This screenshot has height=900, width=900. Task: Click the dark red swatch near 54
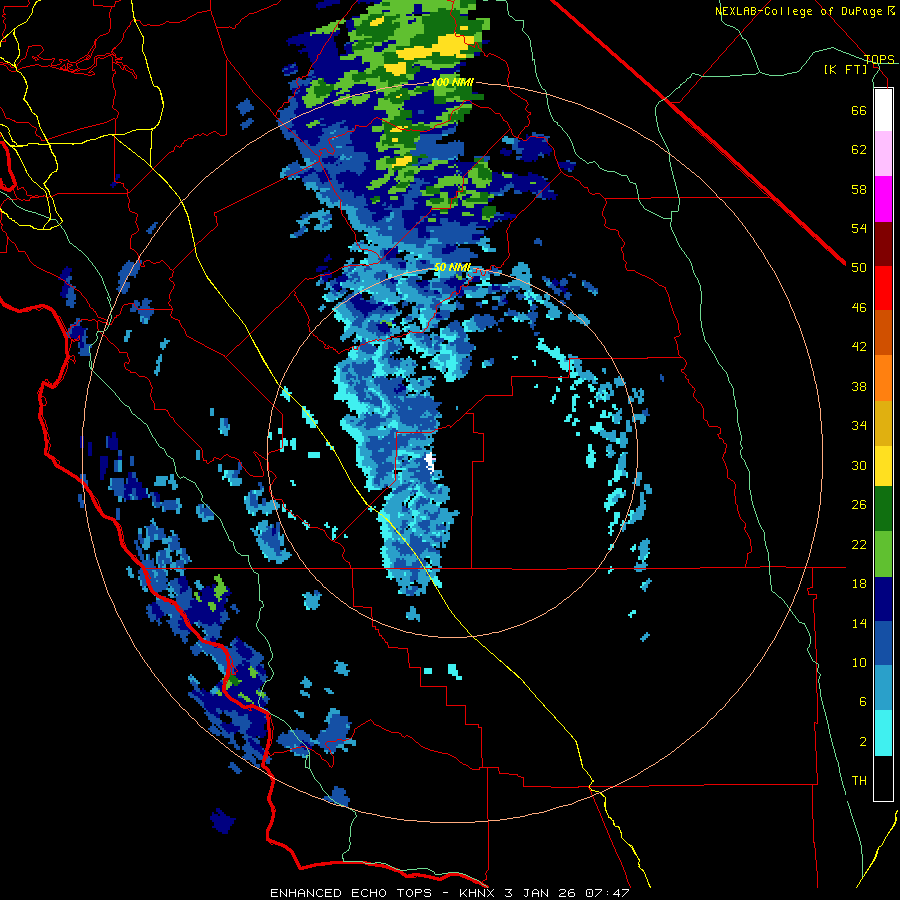(883, 244)
